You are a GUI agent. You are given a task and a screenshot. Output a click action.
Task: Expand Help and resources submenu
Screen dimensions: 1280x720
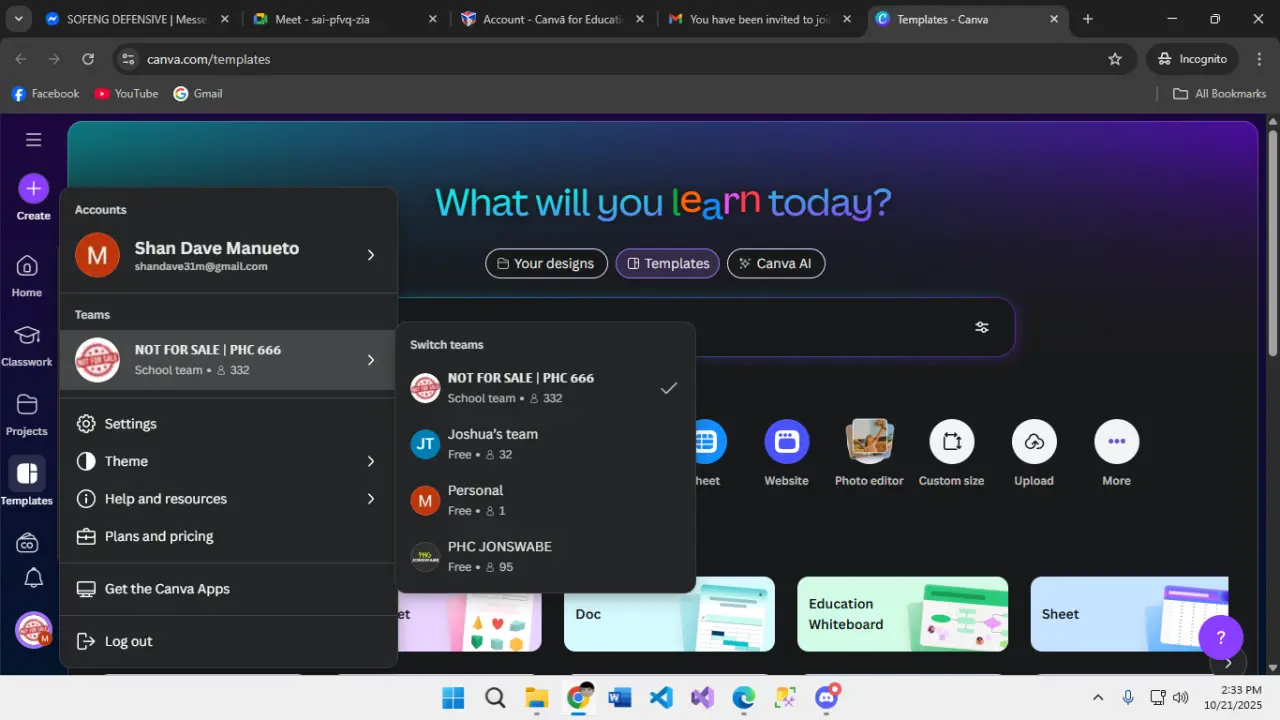[x=228, y=499]
